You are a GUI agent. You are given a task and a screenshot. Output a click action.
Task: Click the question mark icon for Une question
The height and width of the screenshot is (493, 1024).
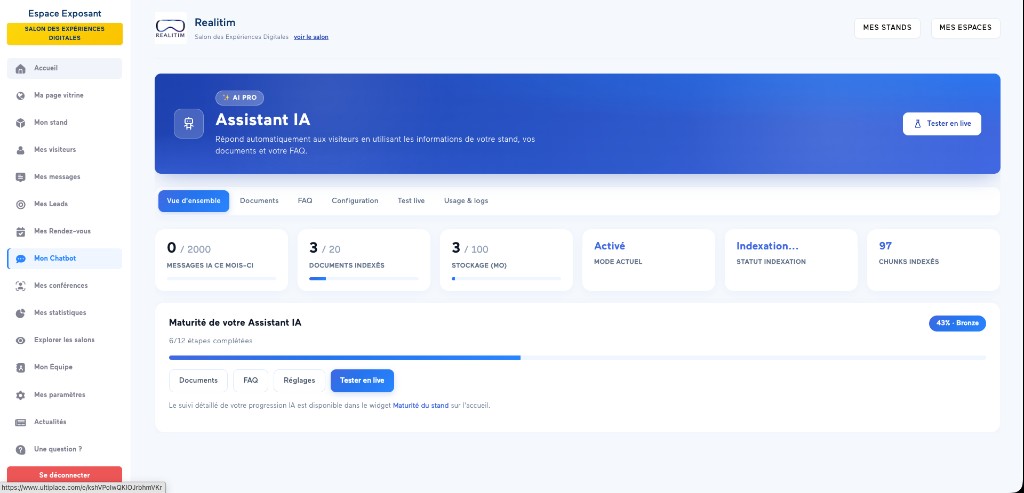tap(20, 450)
